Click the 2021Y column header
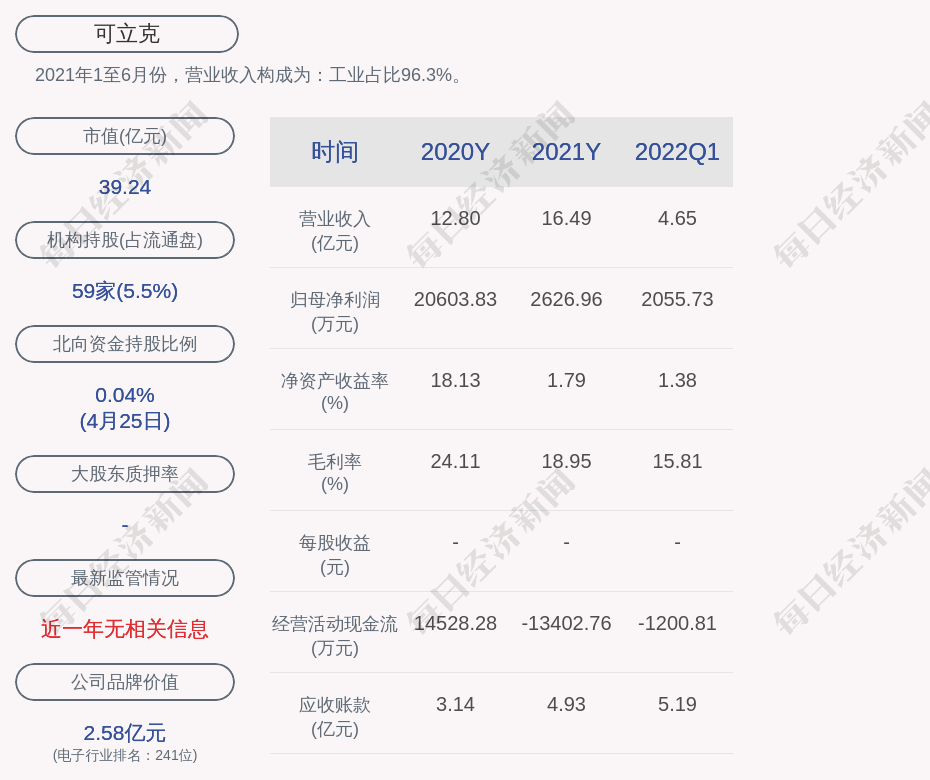 [566, 152]
